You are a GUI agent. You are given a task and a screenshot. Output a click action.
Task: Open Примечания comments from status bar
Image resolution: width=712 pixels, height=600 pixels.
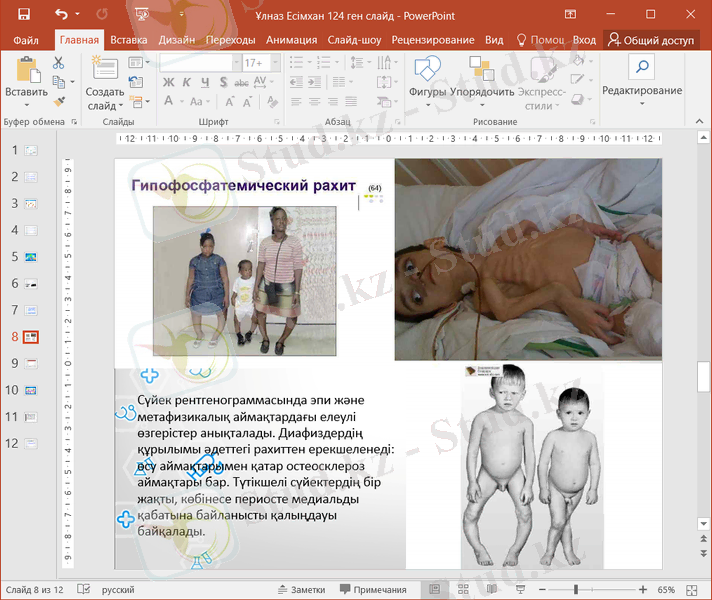pos(372,590)
